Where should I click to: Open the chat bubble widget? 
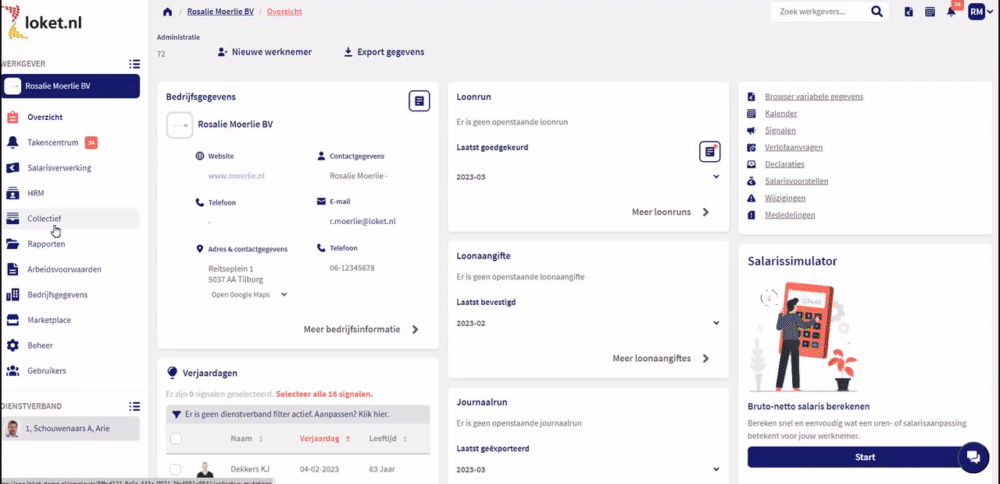pyautogui.click(x=972, y=456)
